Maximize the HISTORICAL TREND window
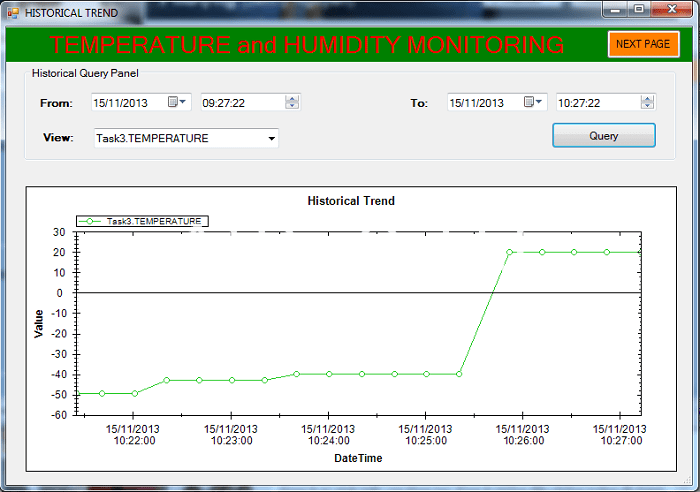 click(639, 9)
